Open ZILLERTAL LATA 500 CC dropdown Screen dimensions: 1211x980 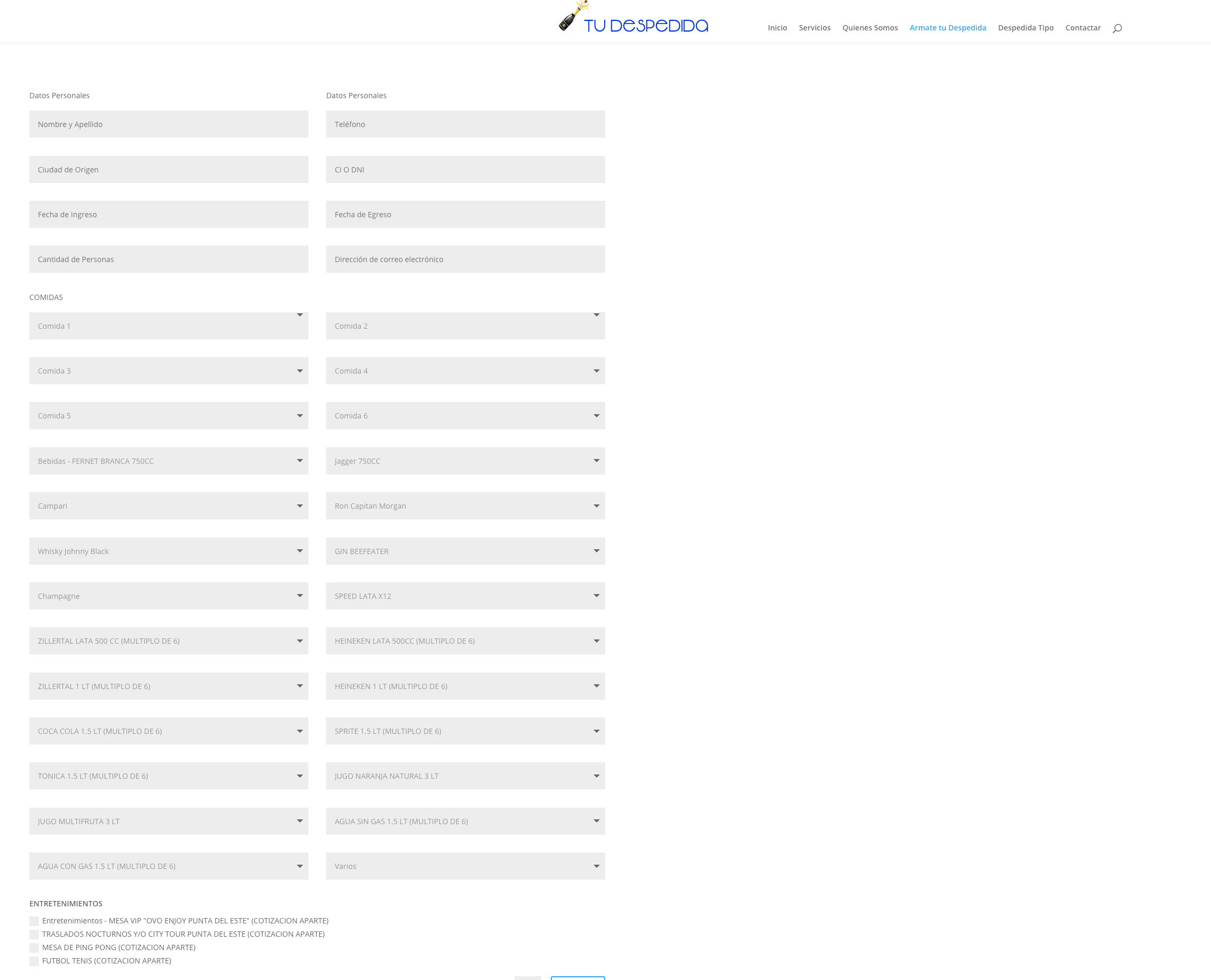coord(169,641)
